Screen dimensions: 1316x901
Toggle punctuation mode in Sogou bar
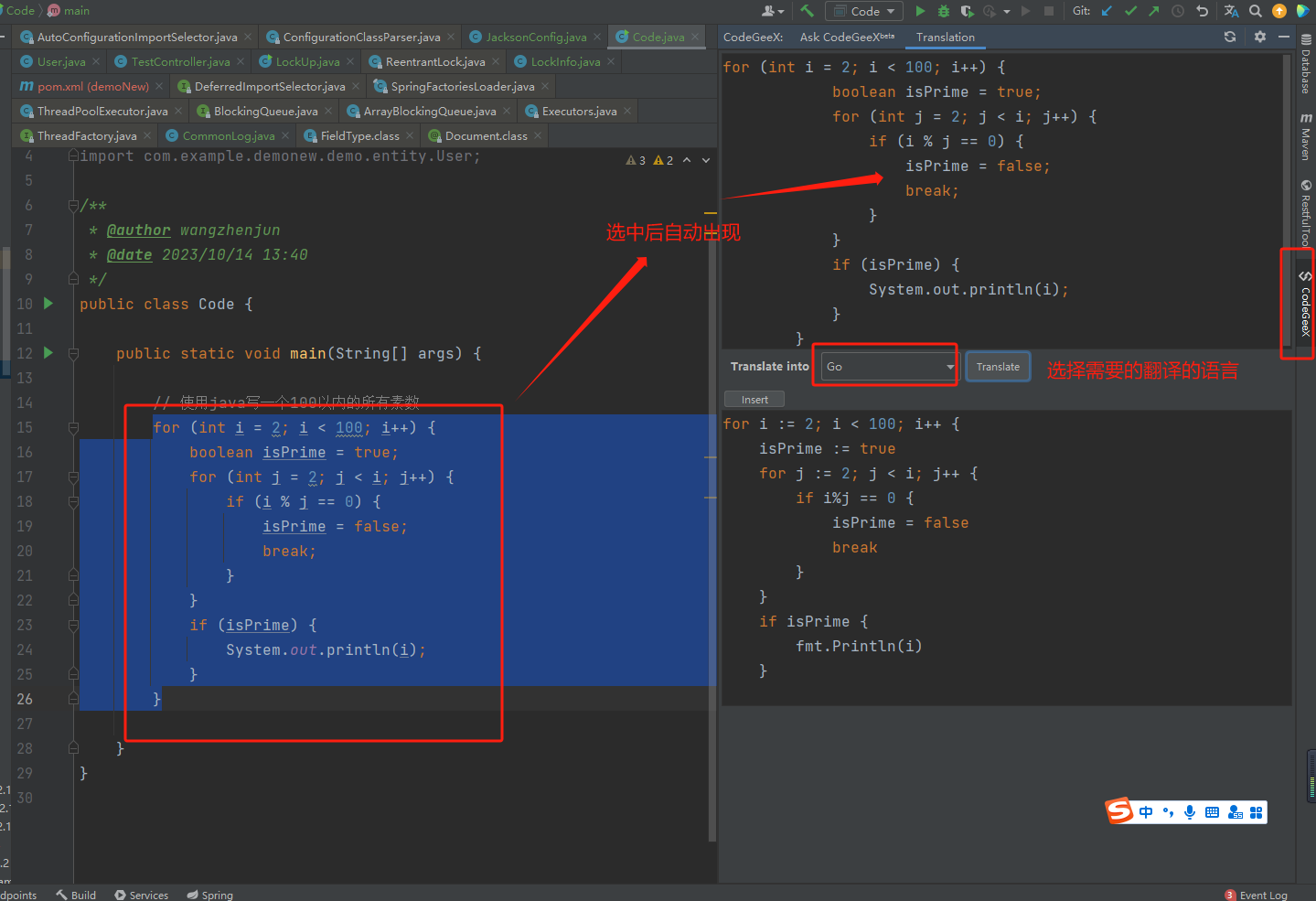(1168, 812)
